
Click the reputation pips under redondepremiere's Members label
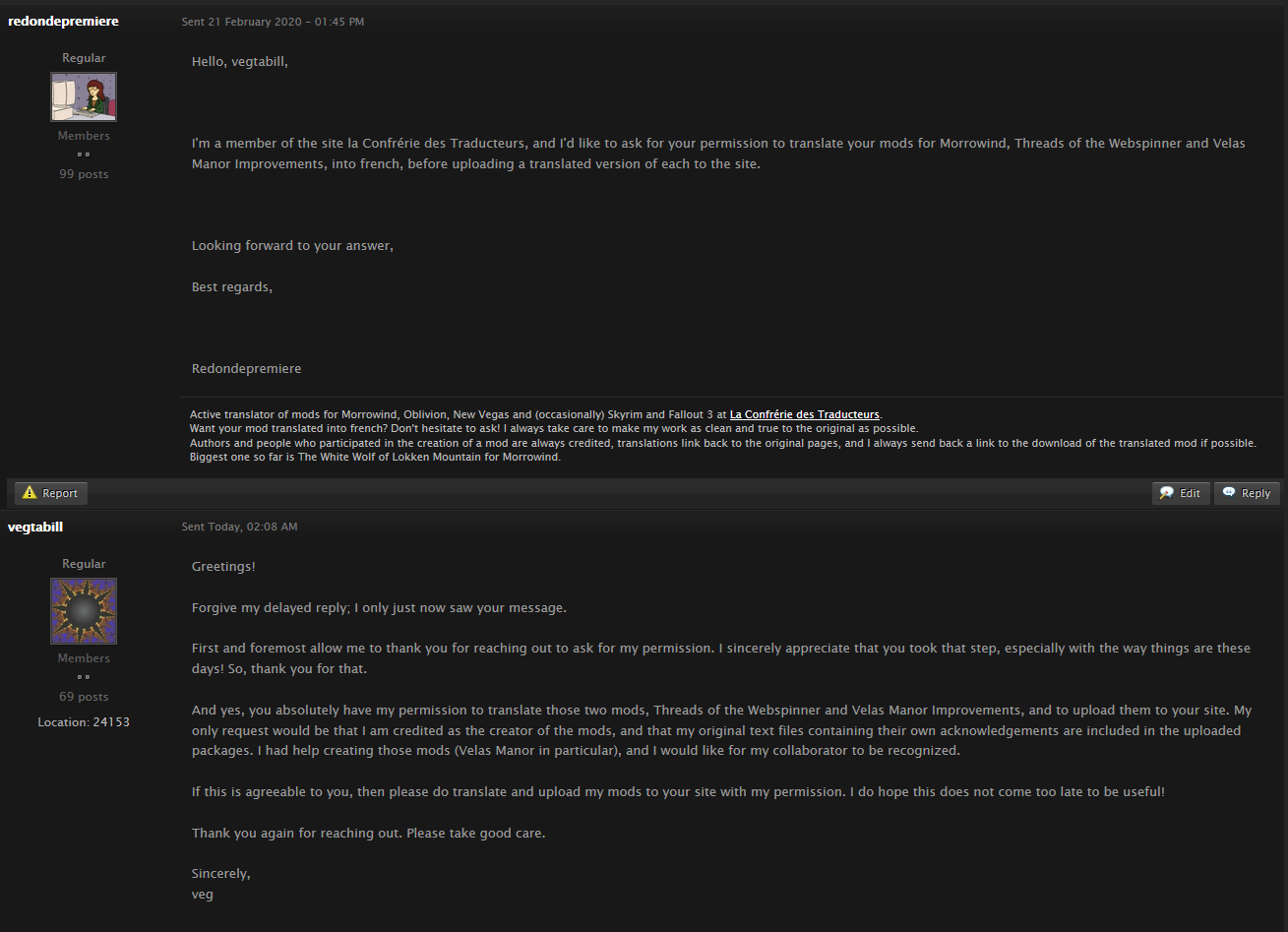tap(84, 155)
